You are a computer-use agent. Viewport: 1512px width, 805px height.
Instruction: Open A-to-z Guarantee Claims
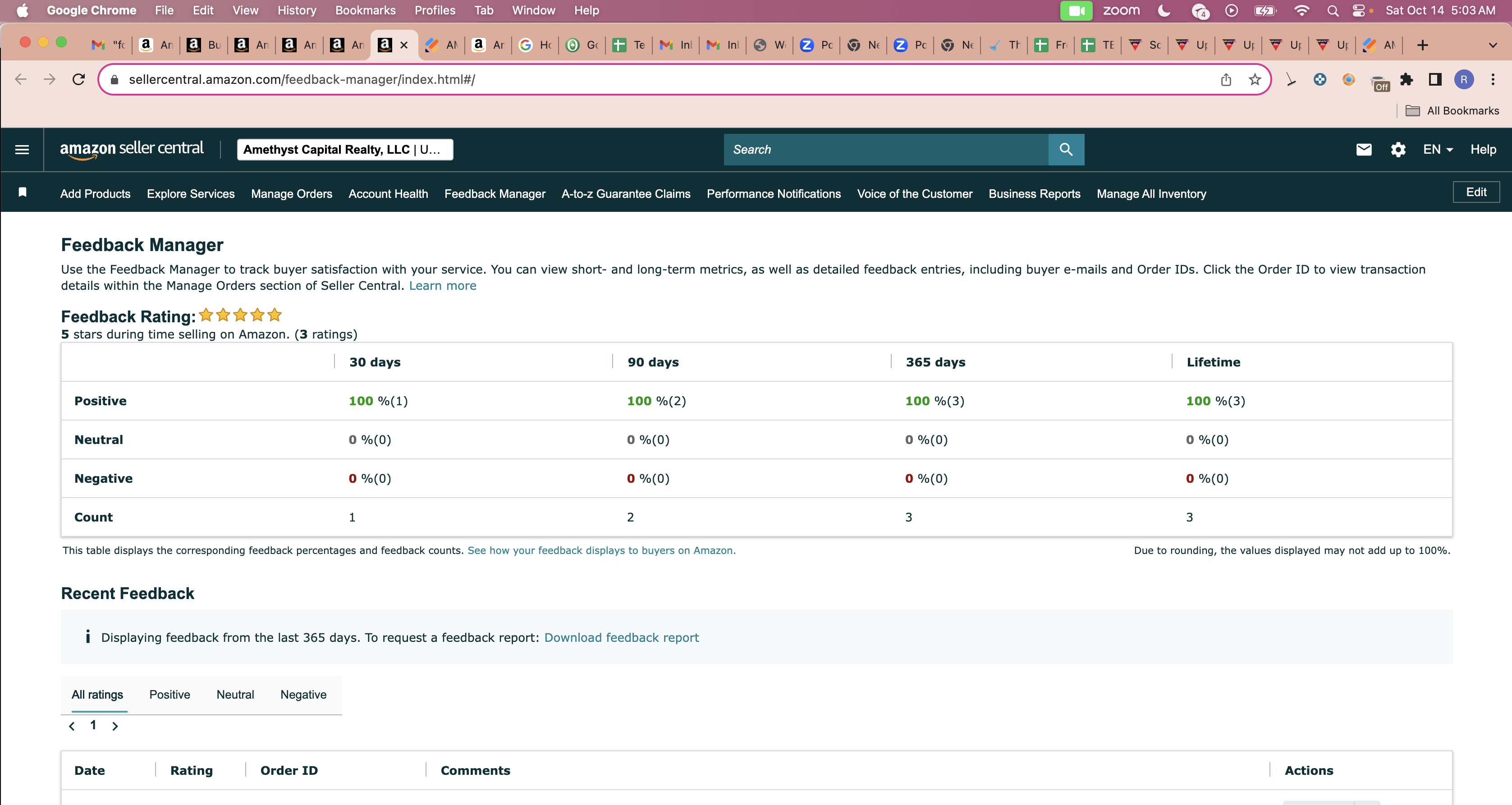point(626,194)
